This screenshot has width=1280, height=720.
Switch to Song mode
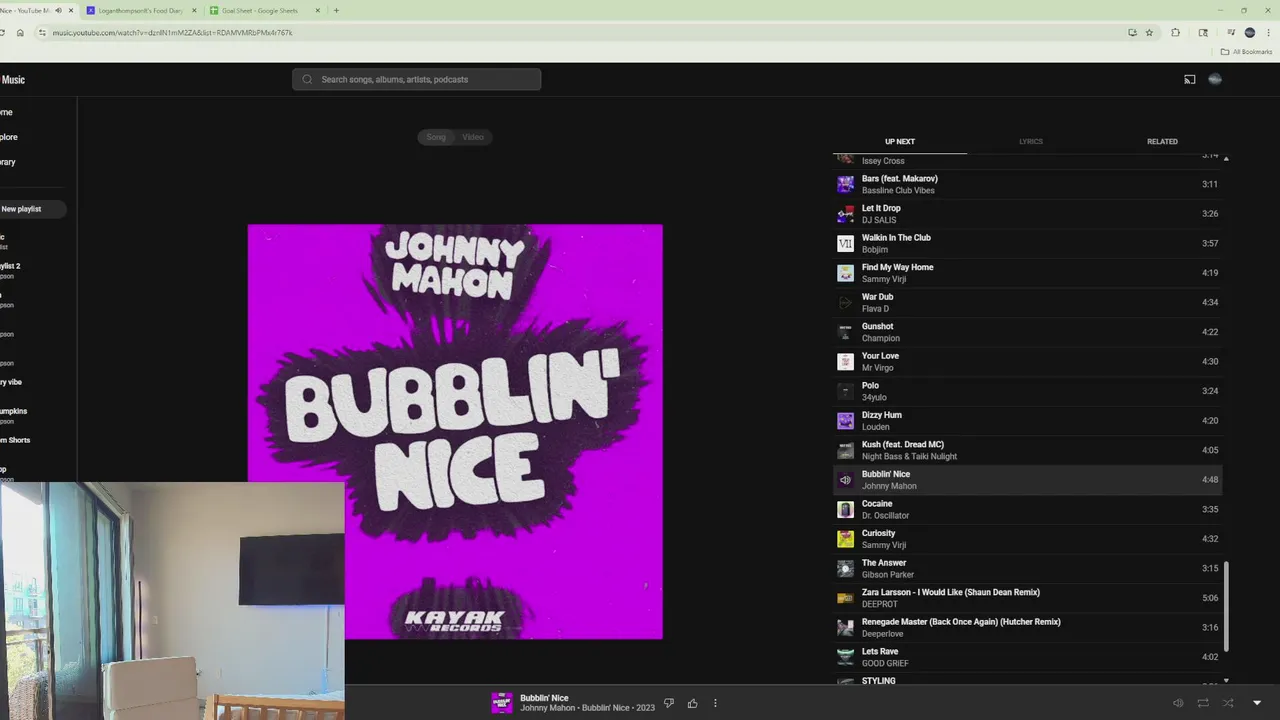pyautogui.click(x=436, y=137)
